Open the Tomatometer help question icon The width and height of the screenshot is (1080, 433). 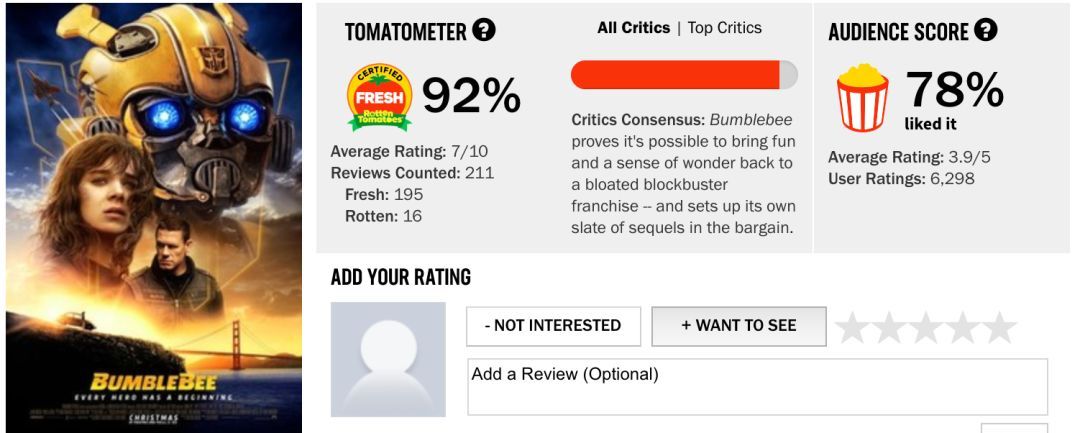pyautogui.click(x=484, y=30)
